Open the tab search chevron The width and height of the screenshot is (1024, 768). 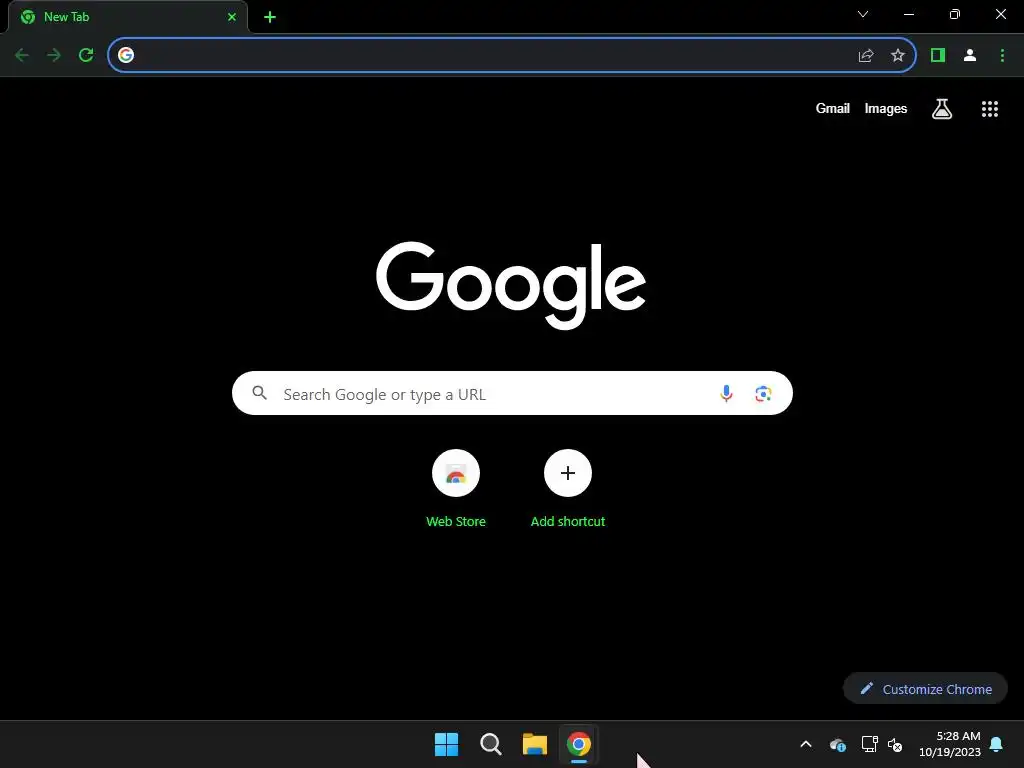[863, 14]
